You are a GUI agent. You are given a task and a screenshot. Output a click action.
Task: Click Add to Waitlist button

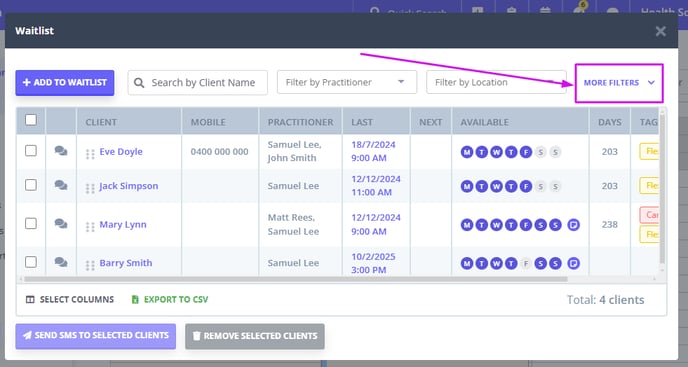tap(65, 83)
